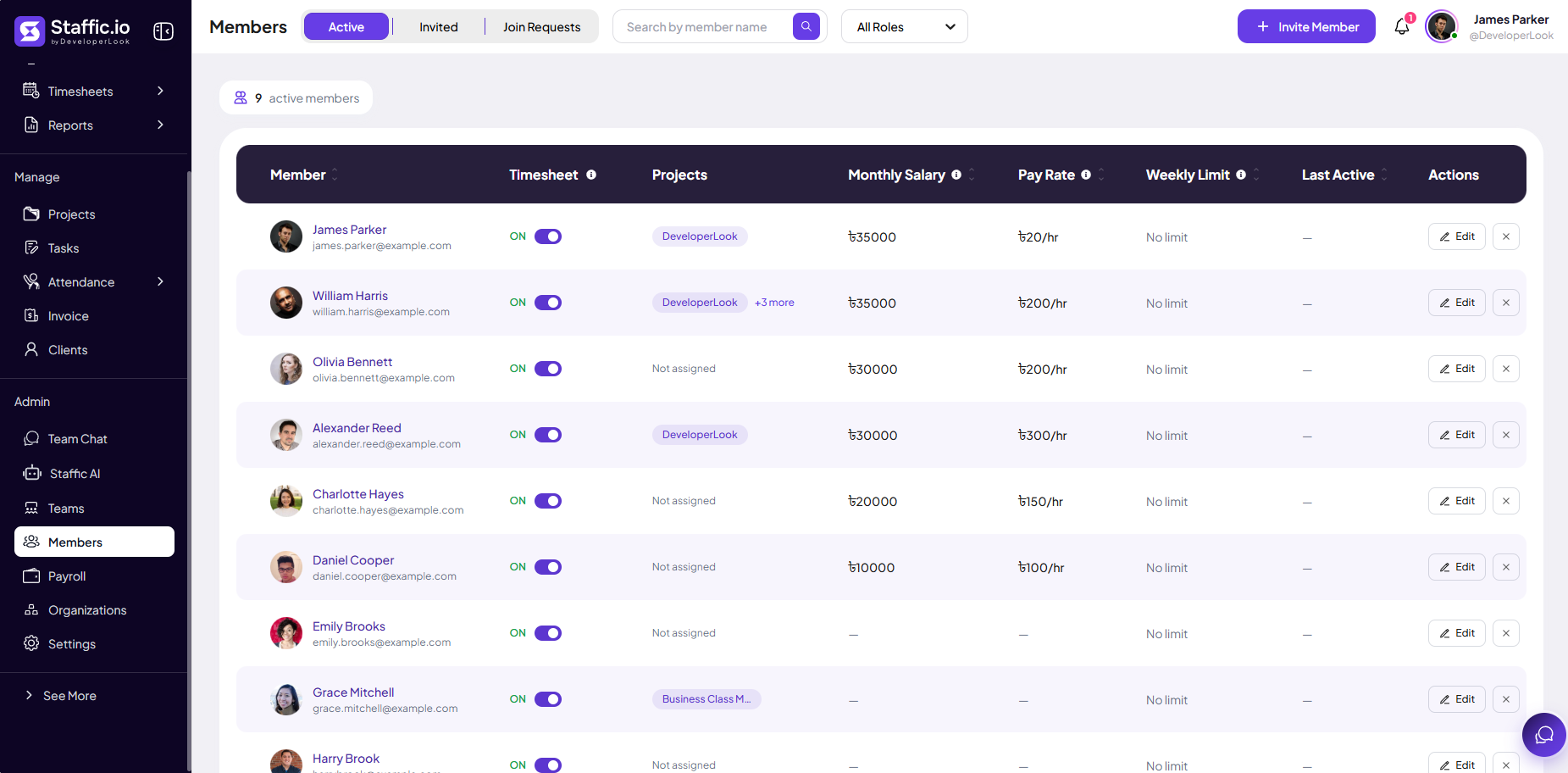Viewport: 1568px width, 773px height.
Task: Toggle William Harris's timesheet switch
Action: coord(548,303)
